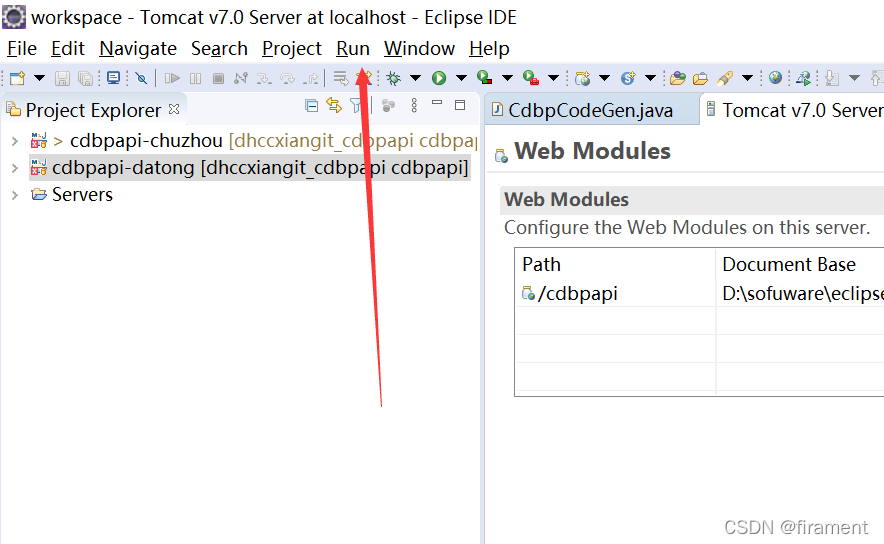Click the green Run button
This screenshot has width=884, height=544.
click(439, 78)
